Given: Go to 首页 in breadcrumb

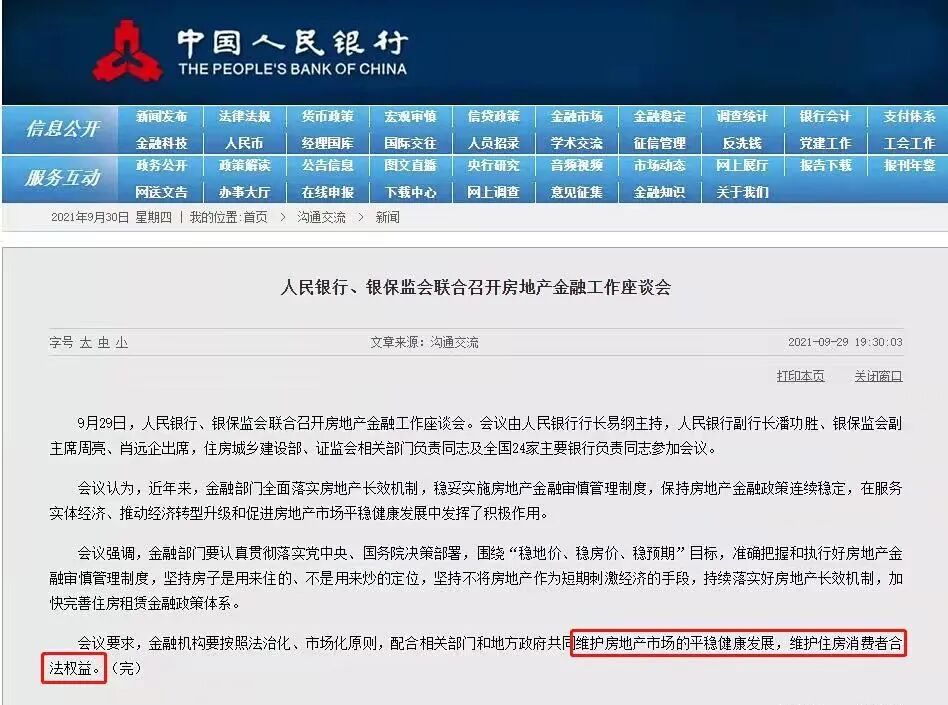Looking at the screenshot, I should [x=255, y=218].
